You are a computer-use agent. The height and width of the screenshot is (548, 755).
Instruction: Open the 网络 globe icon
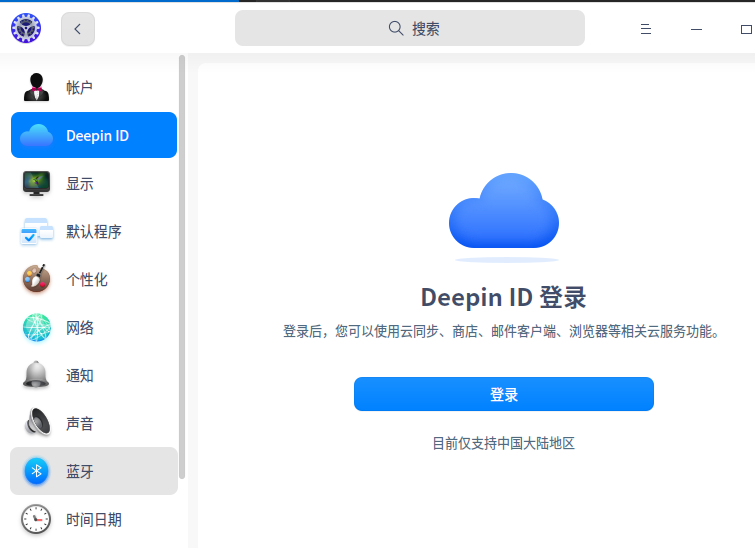[x=37, y=328]
